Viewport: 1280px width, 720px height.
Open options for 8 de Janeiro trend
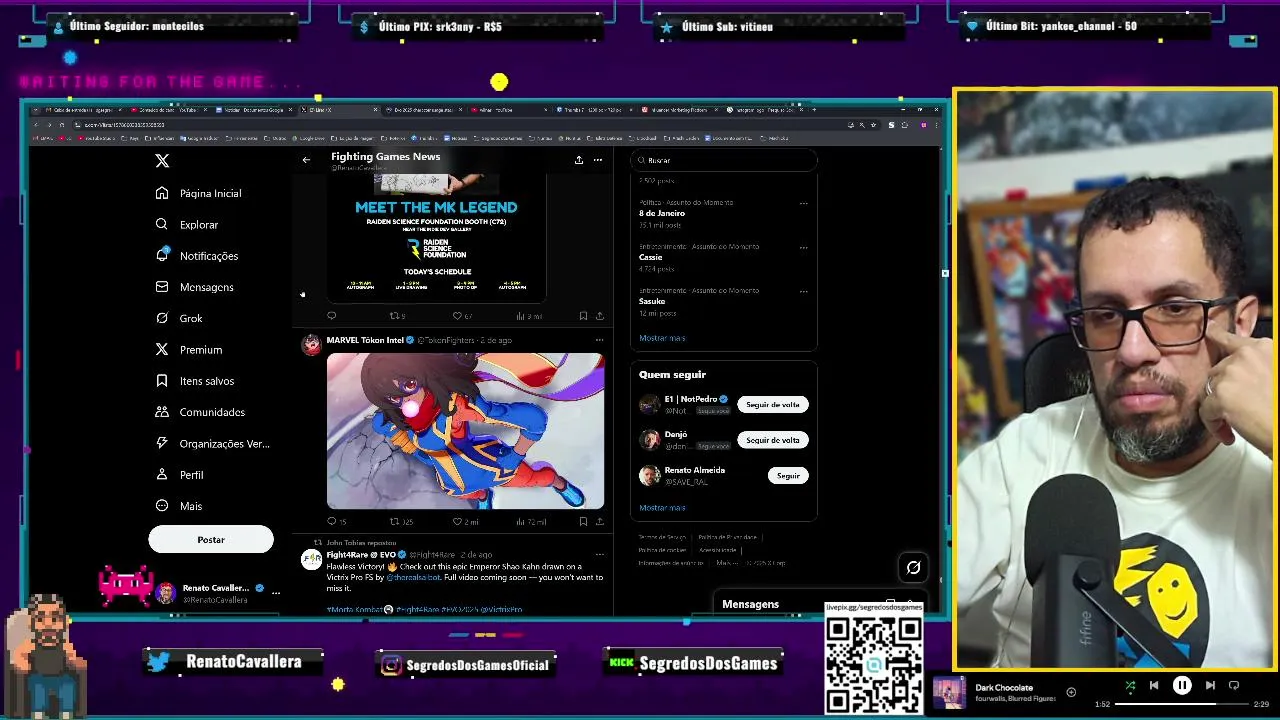[803, 203]
